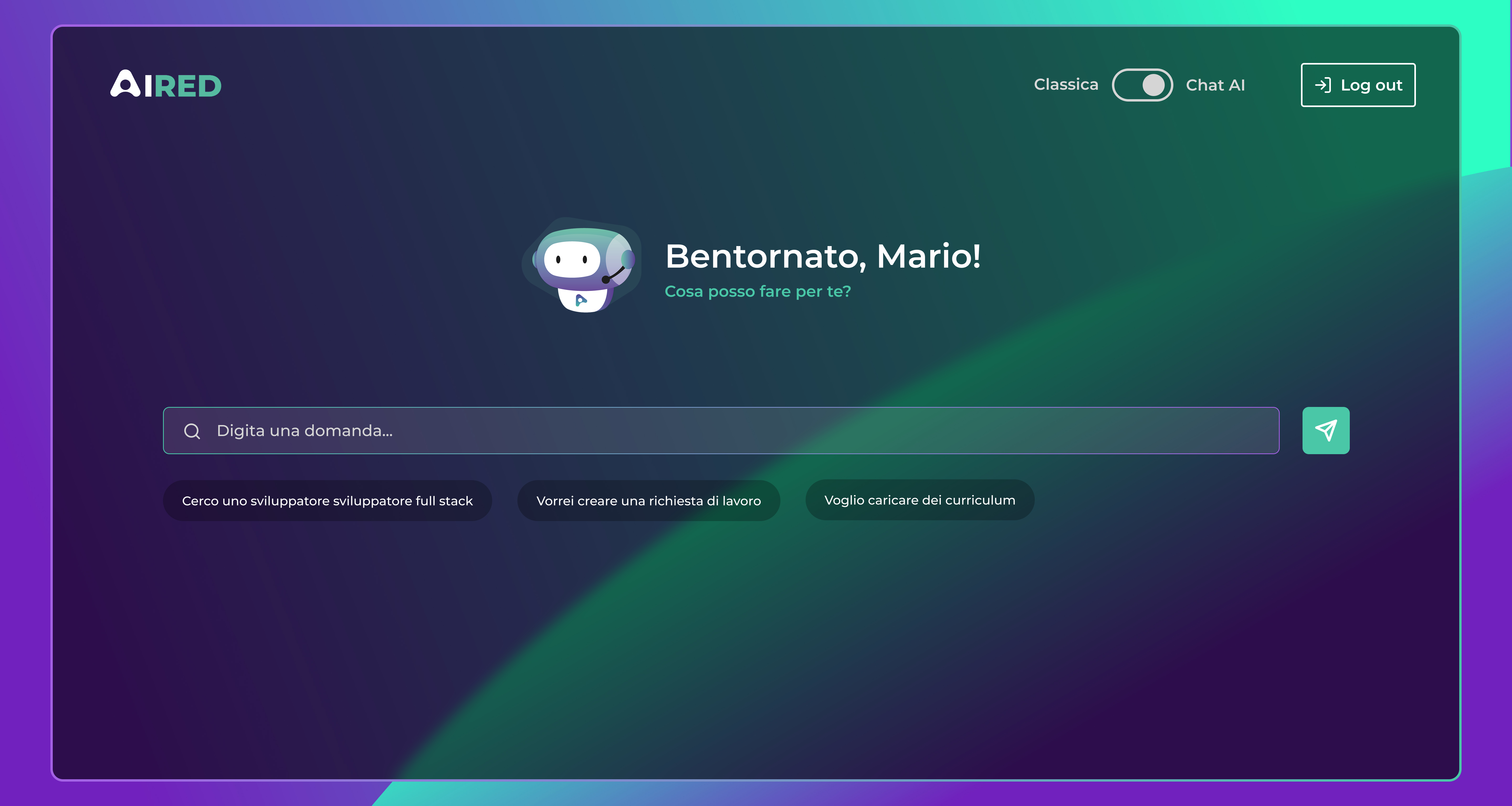The width and height of the screenshot is (1512, 806).
Task: Send the question with the paper plane button
Action: tap(1325, 431)
